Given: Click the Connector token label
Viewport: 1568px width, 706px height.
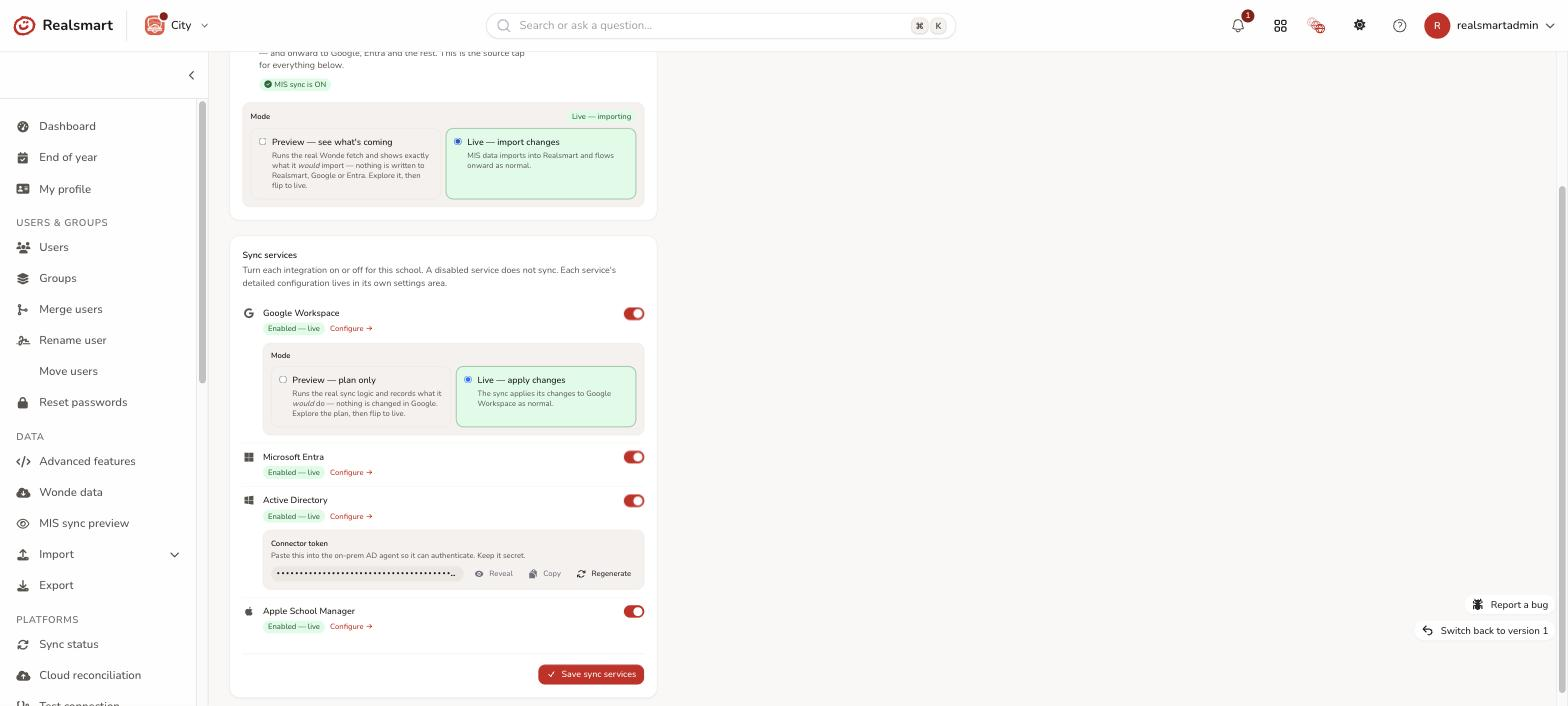Looking at the screenshot, I should (x=299, y=544).
